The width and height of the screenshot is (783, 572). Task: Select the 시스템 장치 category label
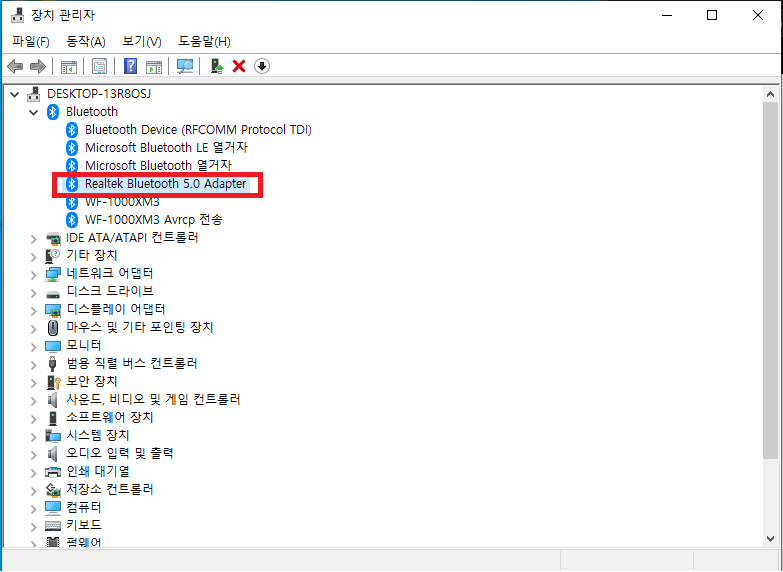[x=98, y=435]
